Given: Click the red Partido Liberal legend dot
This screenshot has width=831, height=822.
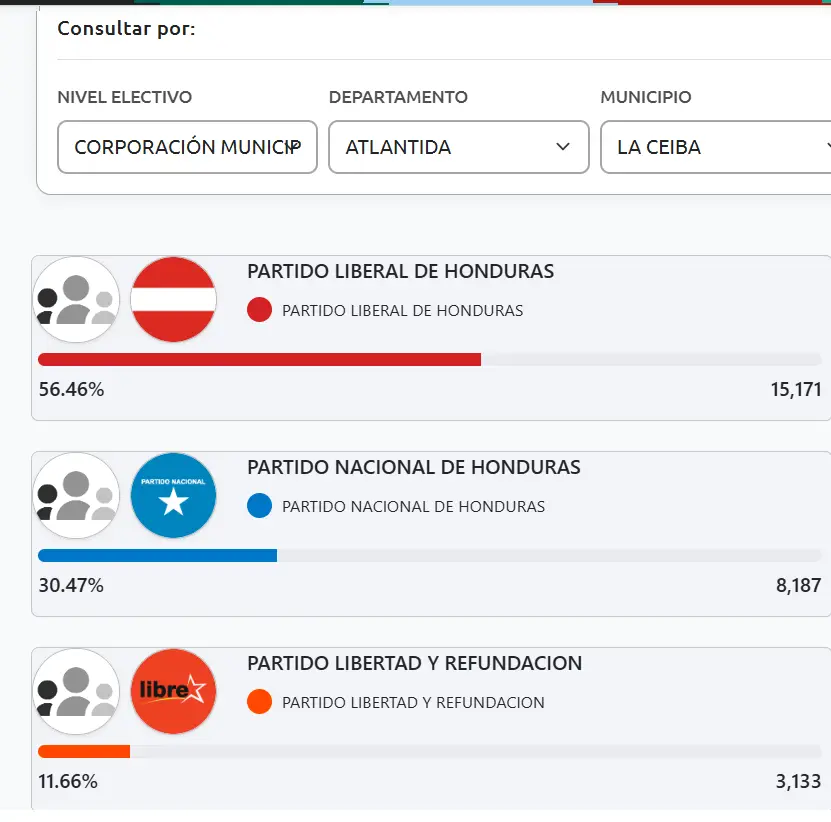Looking at the screenshot, I should (x=259, y=310).
